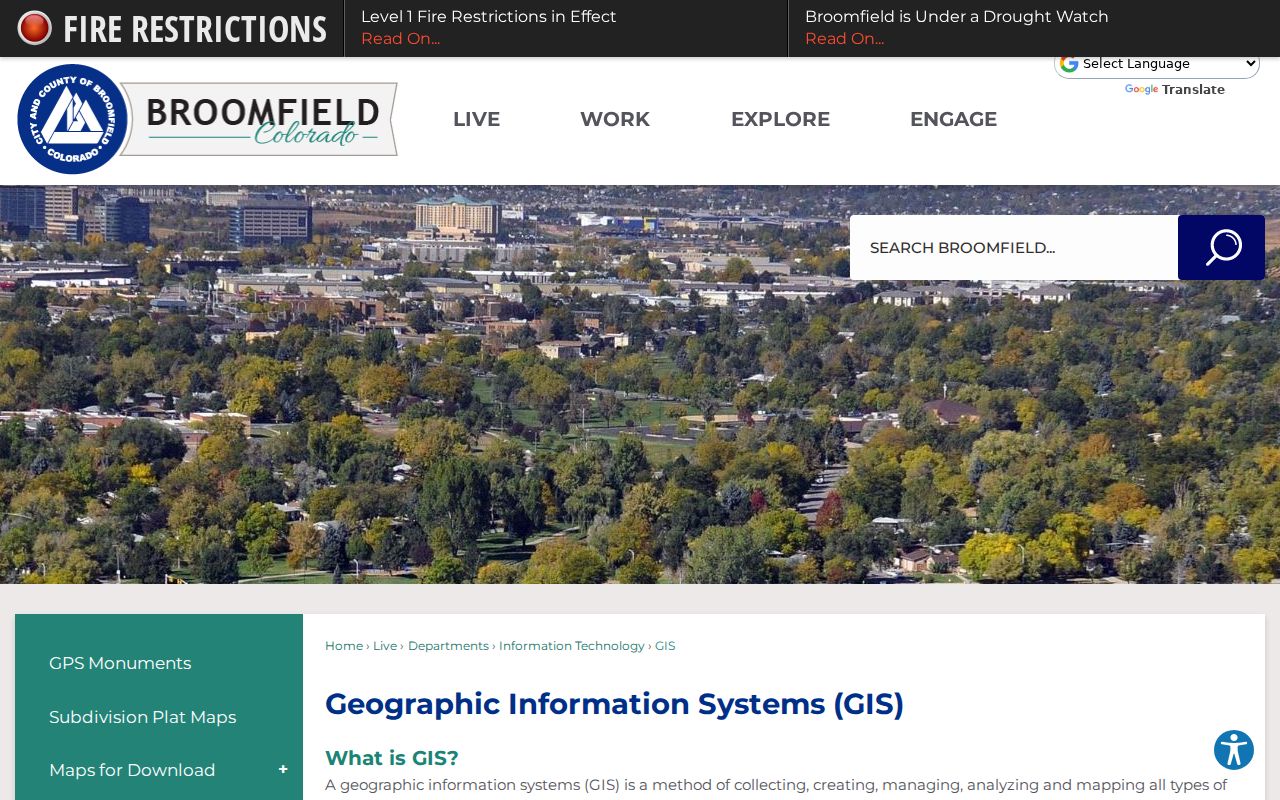Click the Information Technology breadcrumb link
Viewport: 1280px width, 800px height.
click(x=572, y=646)
